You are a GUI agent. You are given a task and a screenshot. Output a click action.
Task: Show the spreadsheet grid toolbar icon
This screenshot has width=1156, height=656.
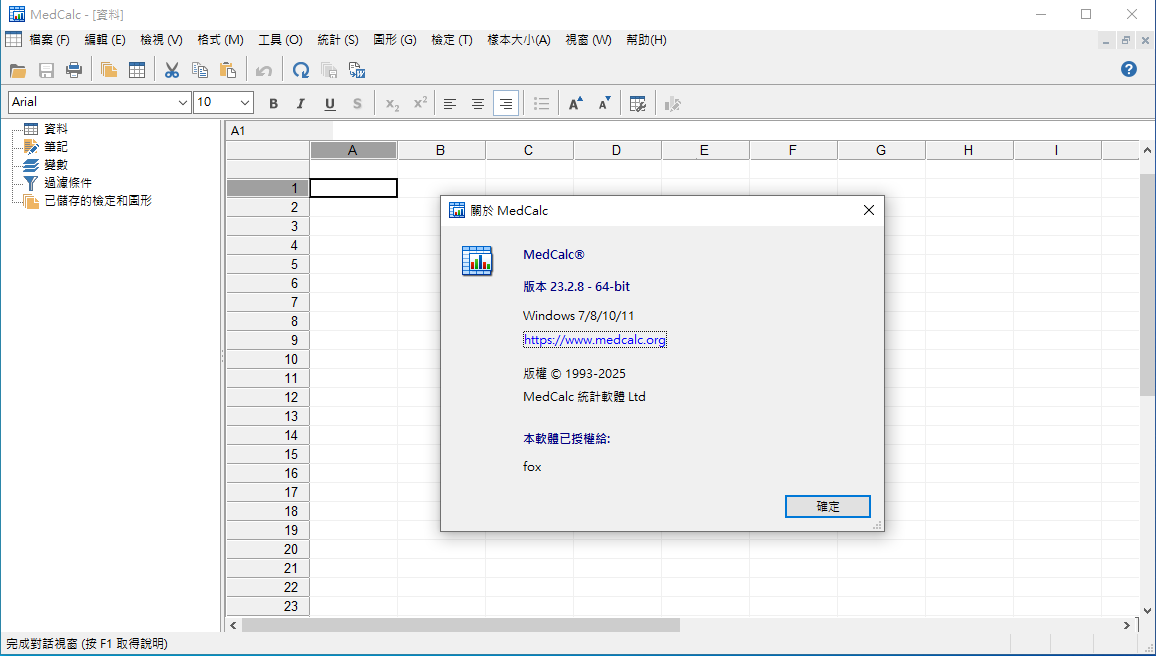point(137,71)
